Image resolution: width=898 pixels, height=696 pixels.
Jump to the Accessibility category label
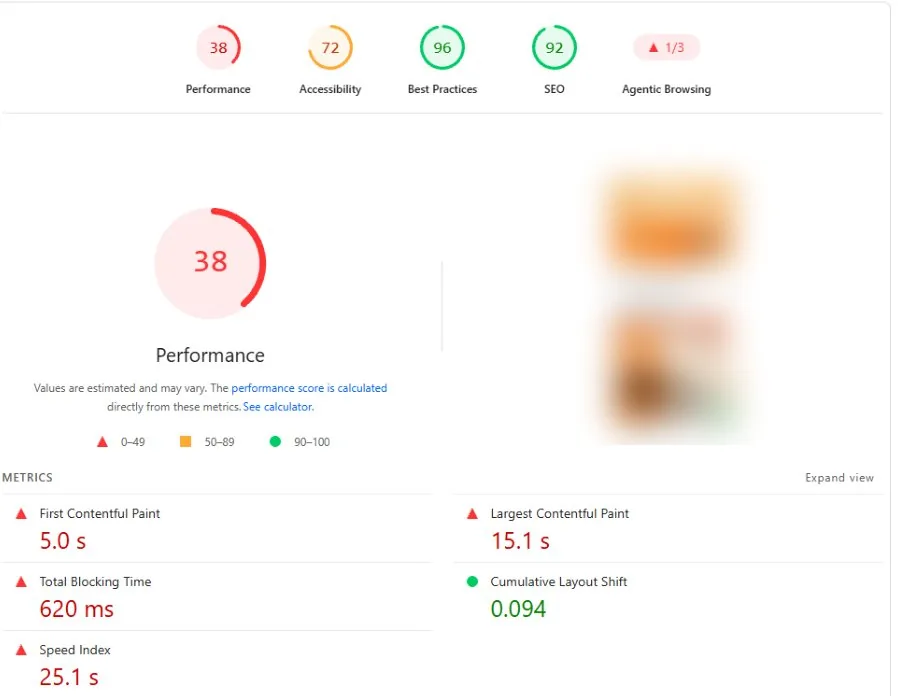coord(330,89)
